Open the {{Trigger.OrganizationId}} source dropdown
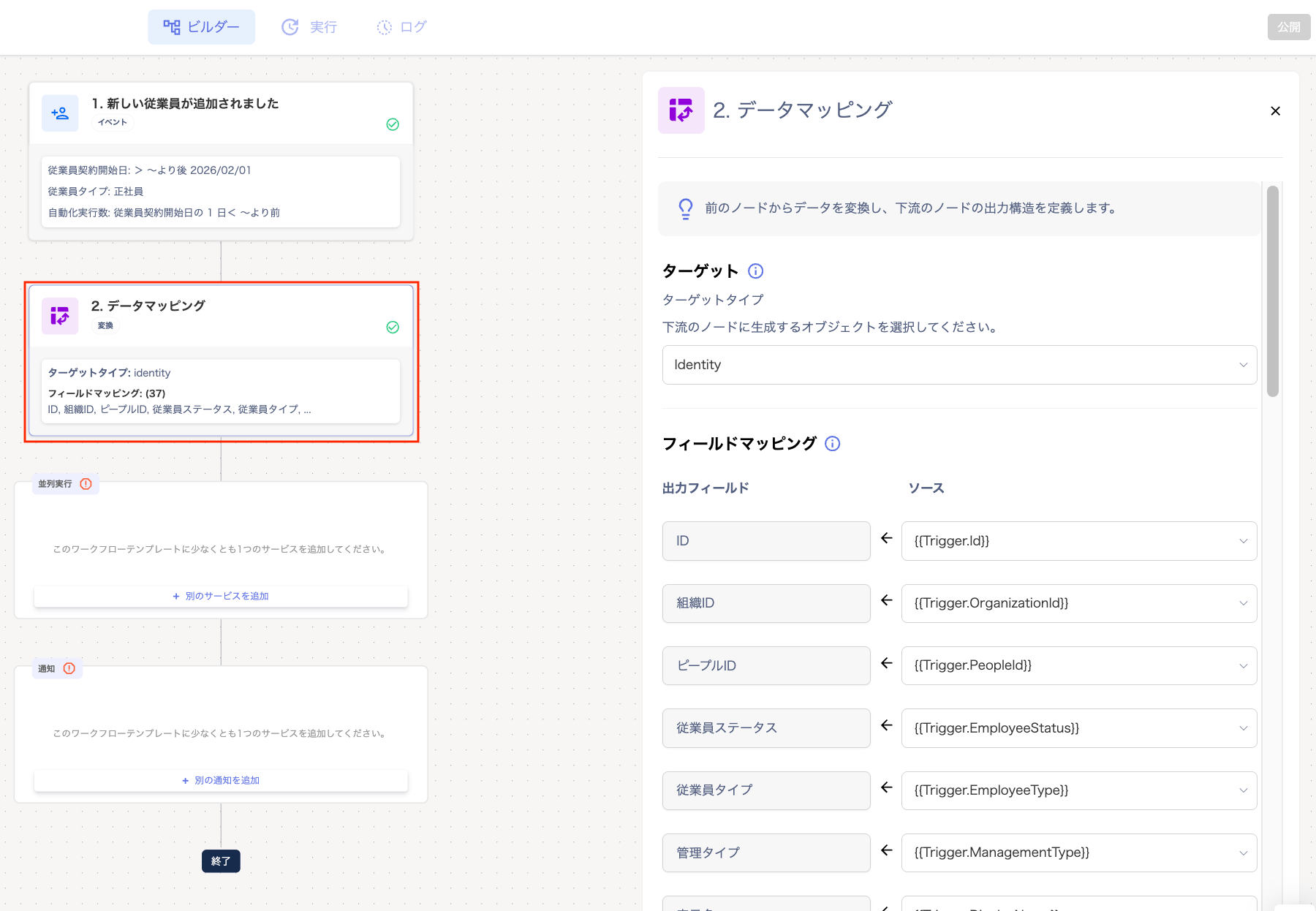Viewport: 1316px width, 911px height. click(1079, 603)
